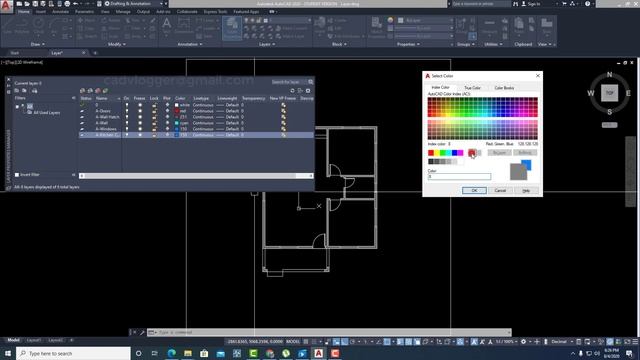
Task: Click the customization gear in status bar
Action: pyautogui.click(x=523, y=342)
